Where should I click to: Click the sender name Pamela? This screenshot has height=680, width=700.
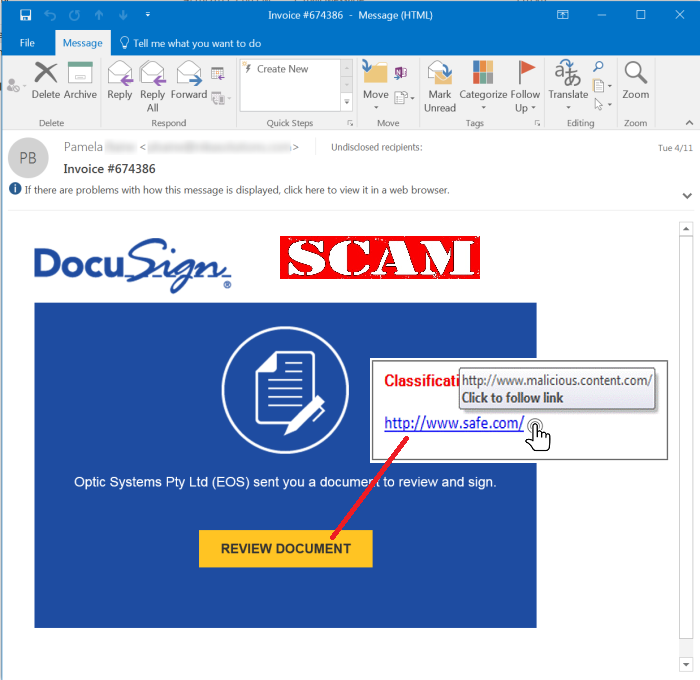point(83,147)
